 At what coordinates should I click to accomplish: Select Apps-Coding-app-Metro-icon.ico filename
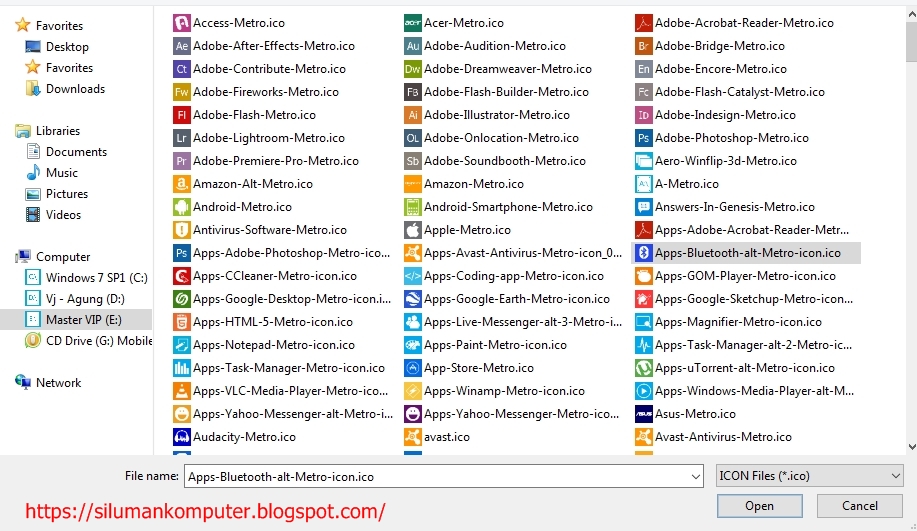click(x=514, y=276)
